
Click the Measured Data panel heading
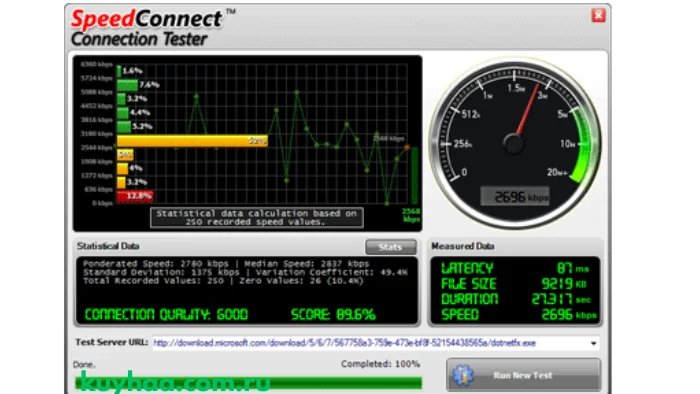tap(462, 246)
